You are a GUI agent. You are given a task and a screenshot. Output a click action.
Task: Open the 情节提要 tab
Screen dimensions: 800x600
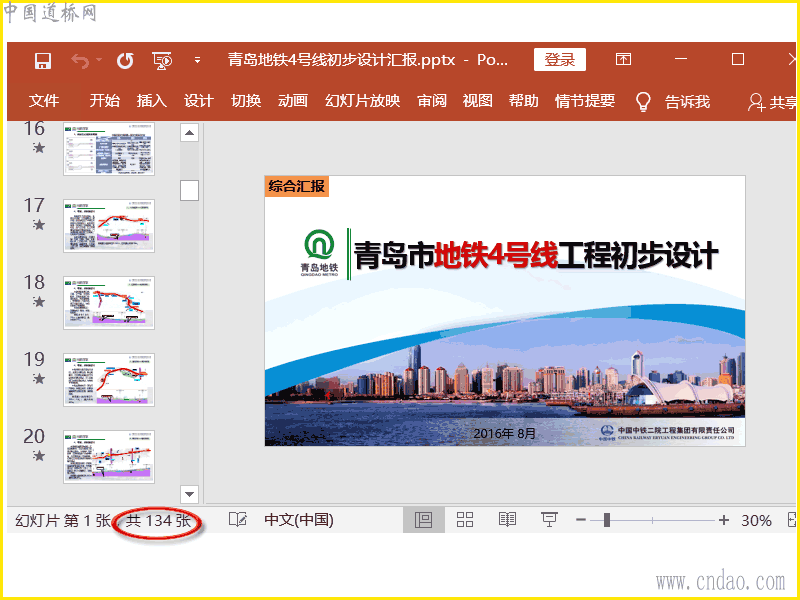(x=585, y=101)
